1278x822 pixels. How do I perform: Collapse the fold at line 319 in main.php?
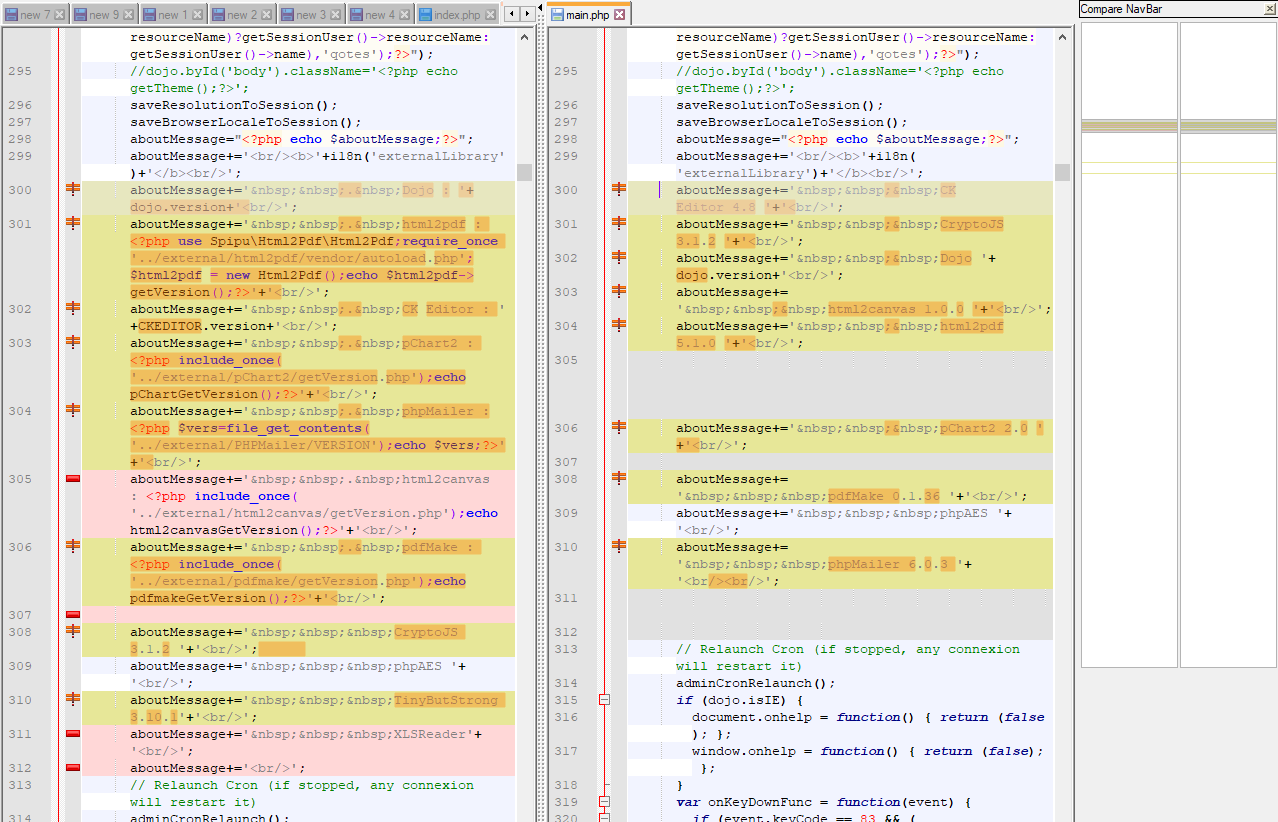coord(604,802)
